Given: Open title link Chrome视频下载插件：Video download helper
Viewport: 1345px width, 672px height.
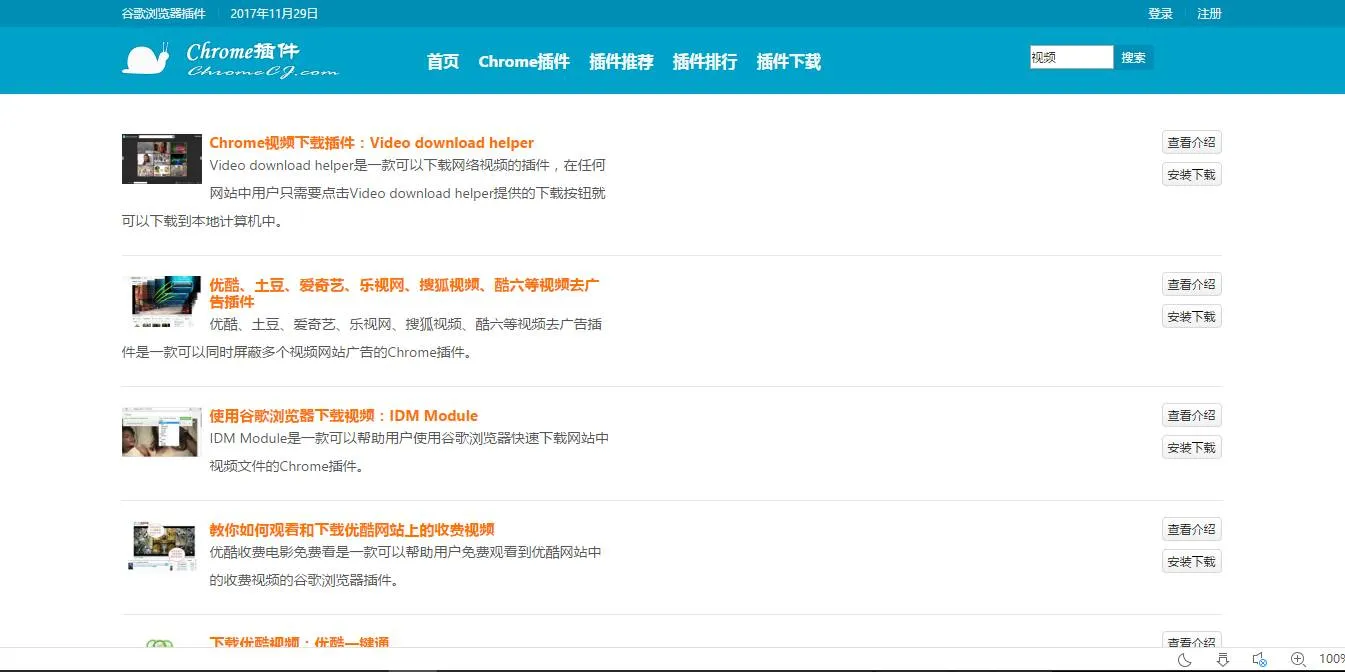Looking at the screenshot, I should 372,143.
